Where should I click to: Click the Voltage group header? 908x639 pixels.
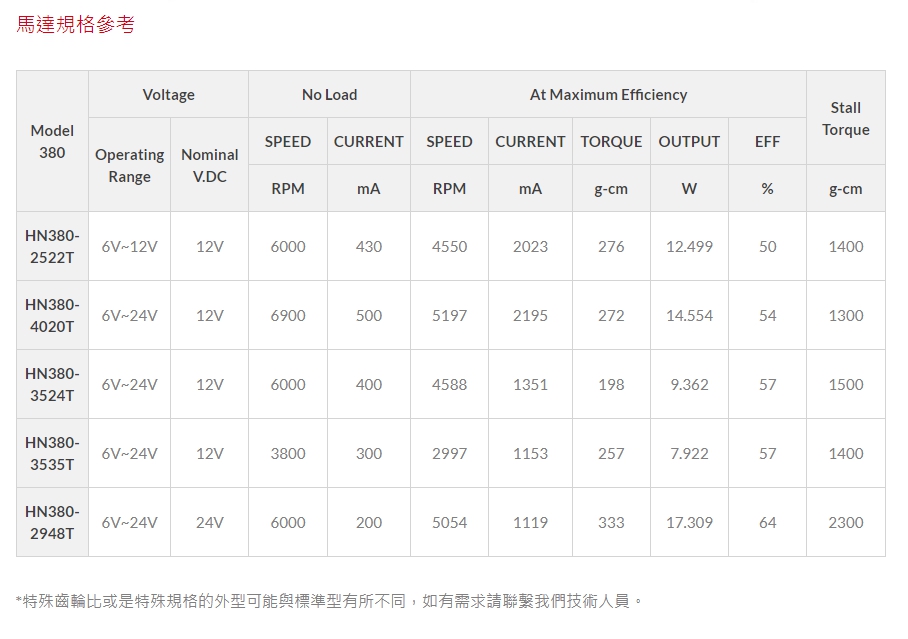168,95
